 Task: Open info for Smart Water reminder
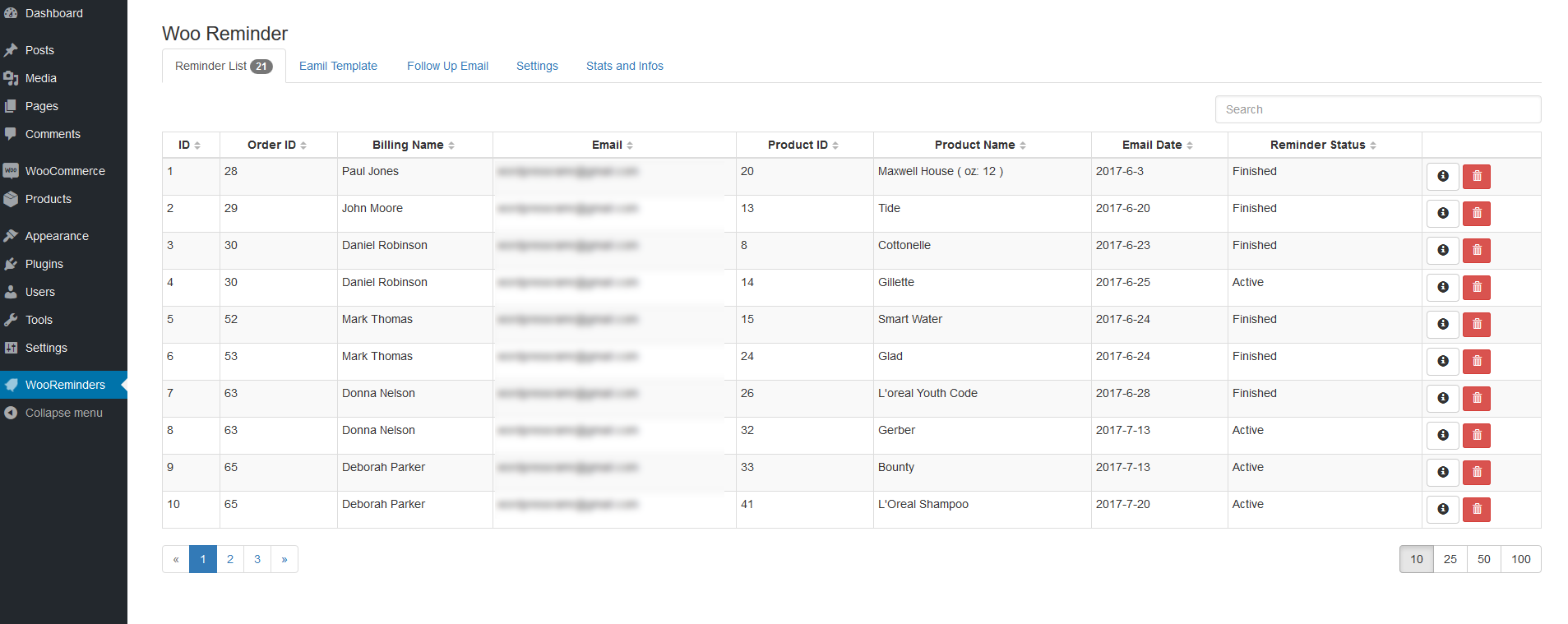(1442, 325)
